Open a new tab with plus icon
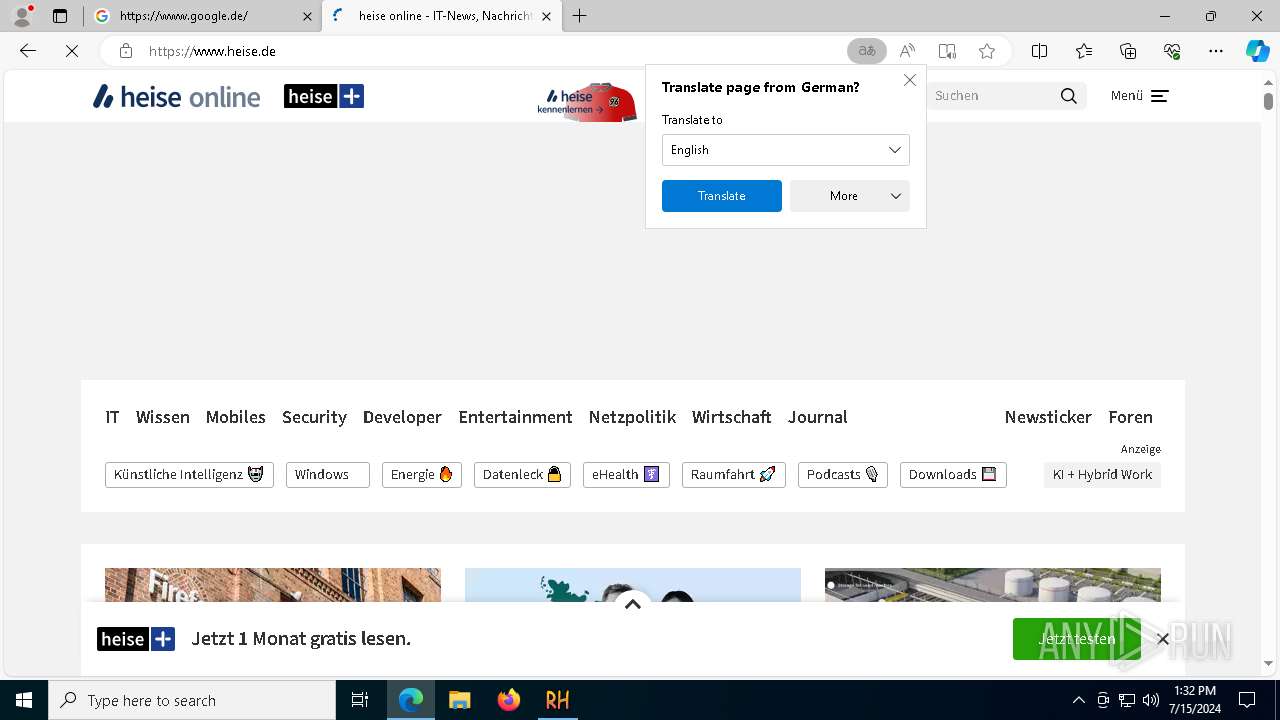 tap(580, 16)
